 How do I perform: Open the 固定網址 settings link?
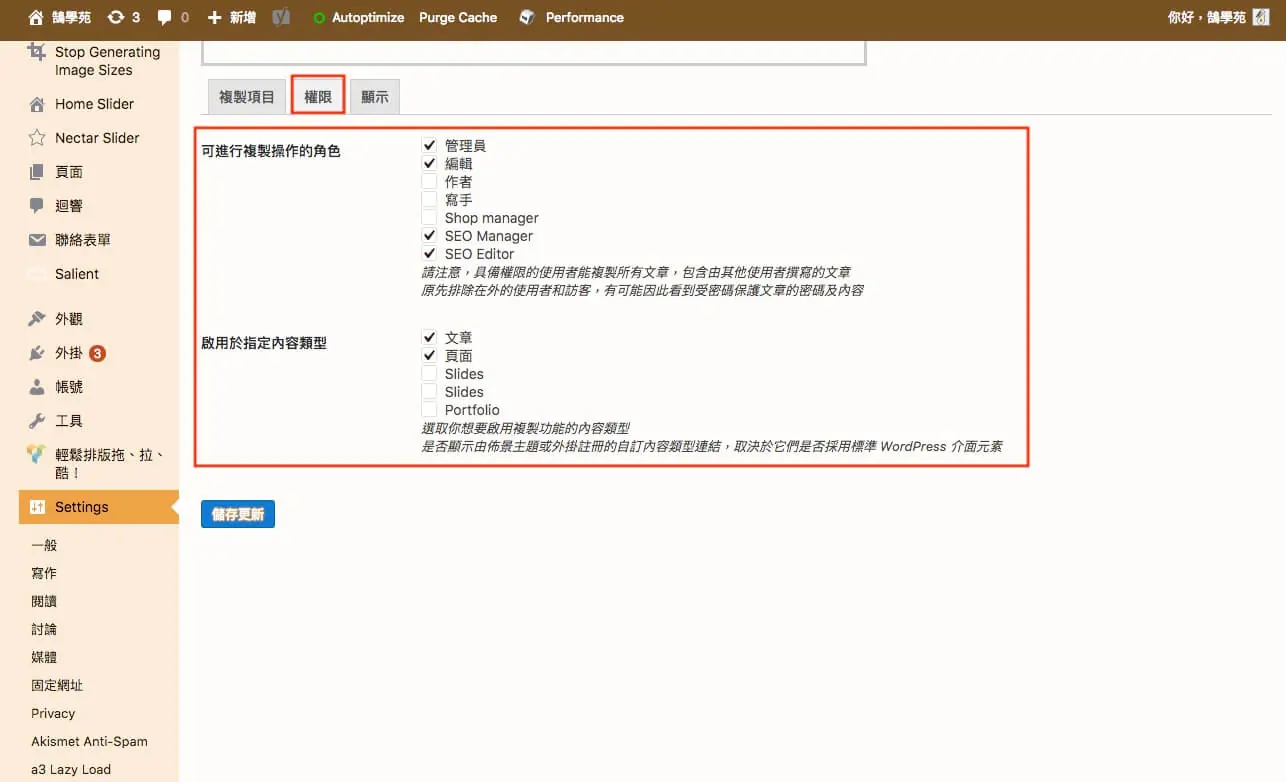click(x=57, y=685)
